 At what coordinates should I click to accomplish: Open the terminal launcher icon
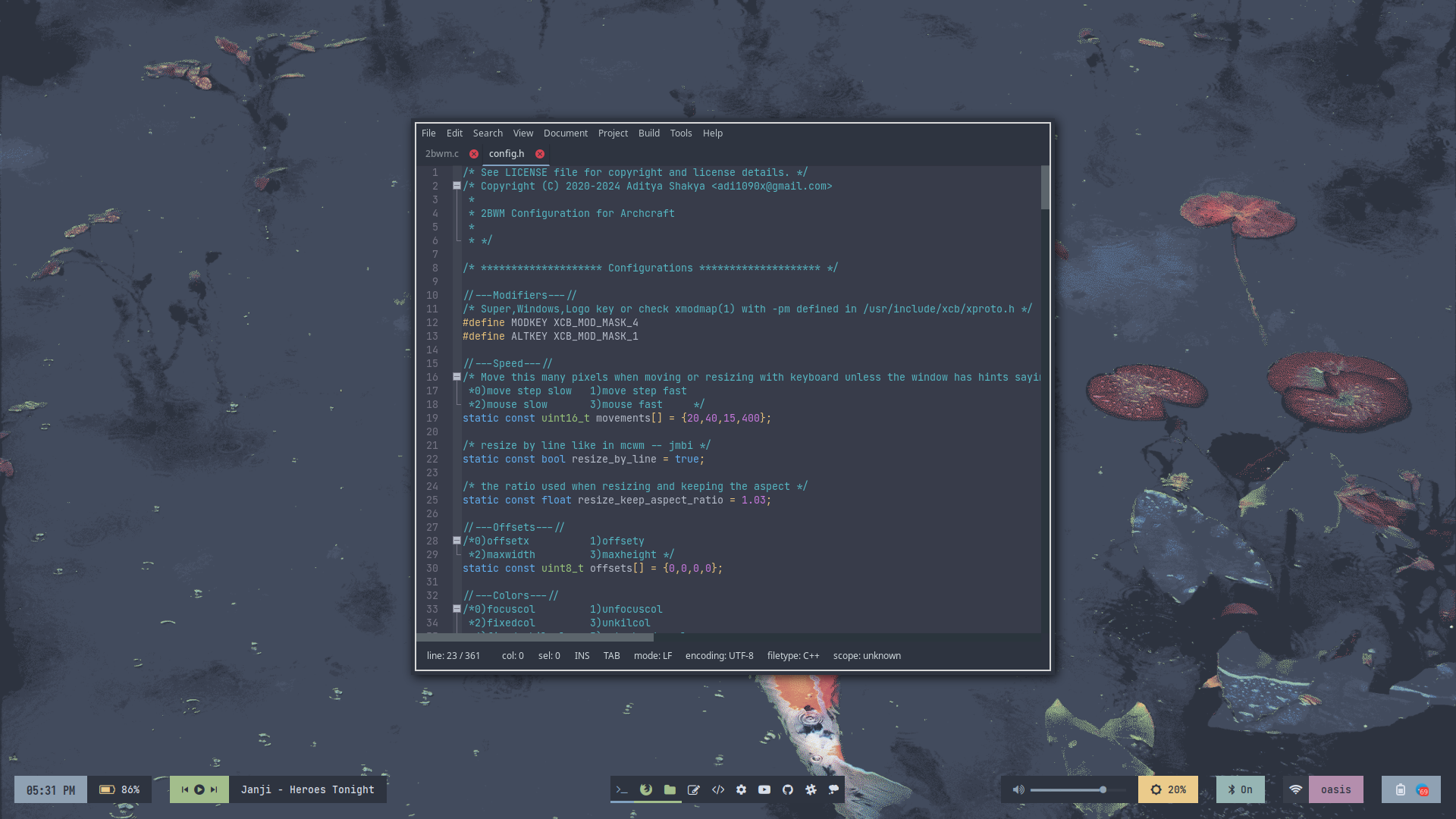pos(622,789)
